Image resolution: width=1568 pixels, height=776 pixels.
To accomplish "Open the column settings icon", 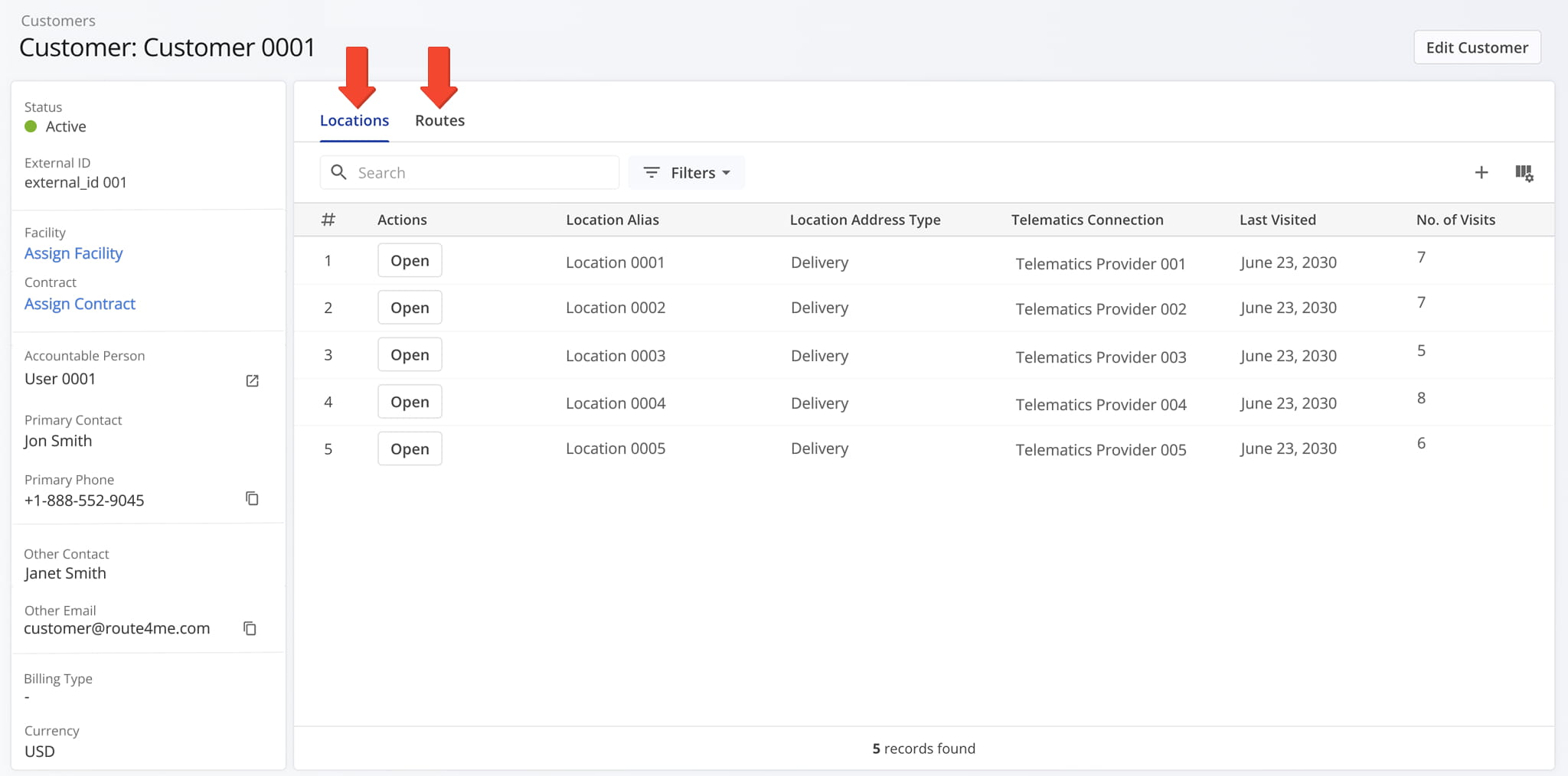I will click(1524, 173).
